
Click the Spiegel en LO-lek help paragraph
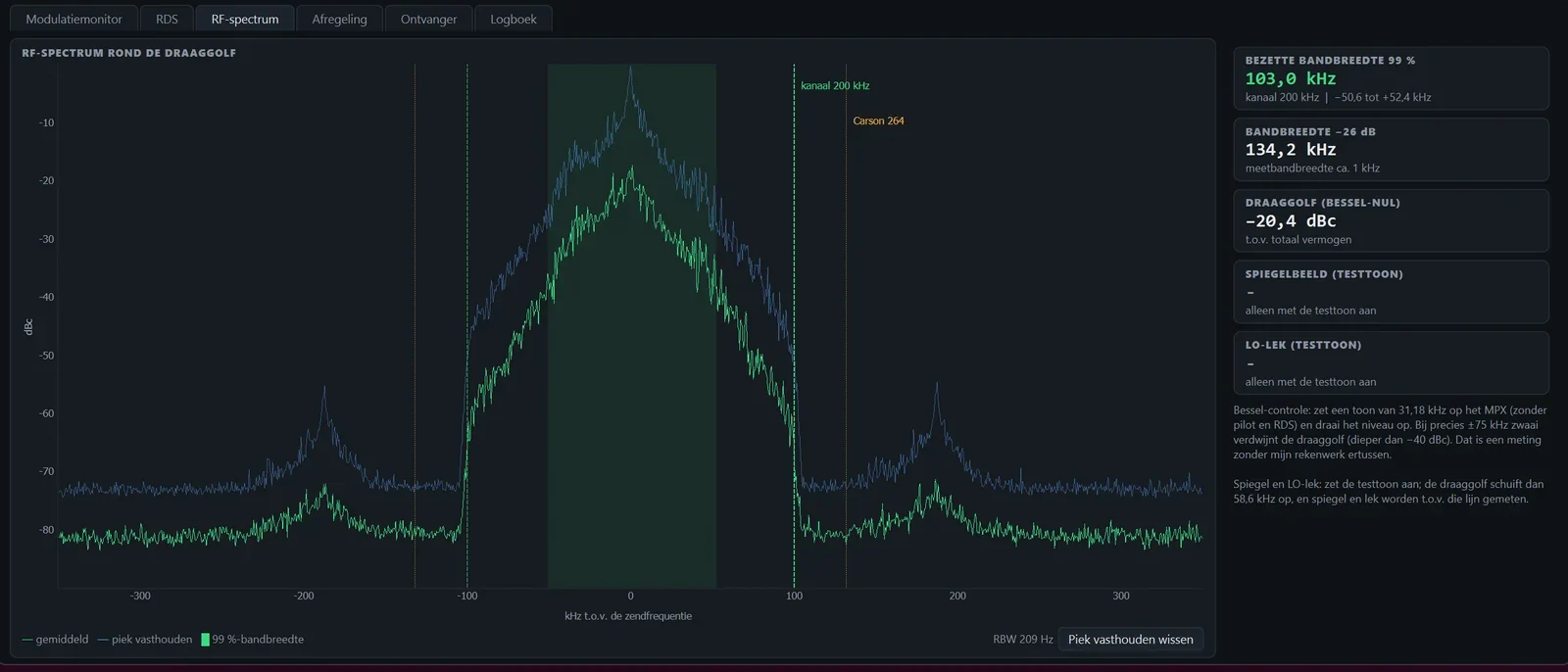tap(1389, 492)
